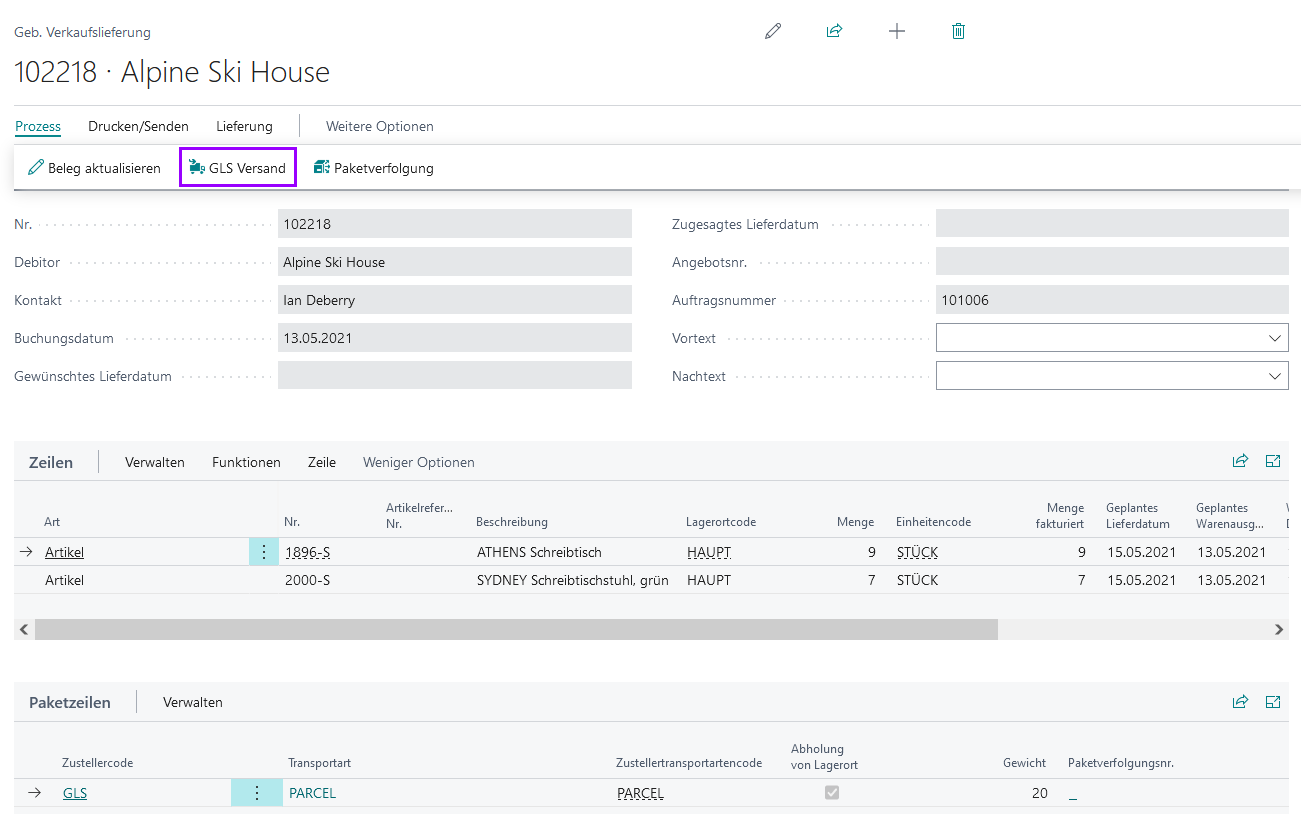Screen dimensions: 1301x814
Task: Click the HAUPT location of ATHENS line
Action: 709,552
